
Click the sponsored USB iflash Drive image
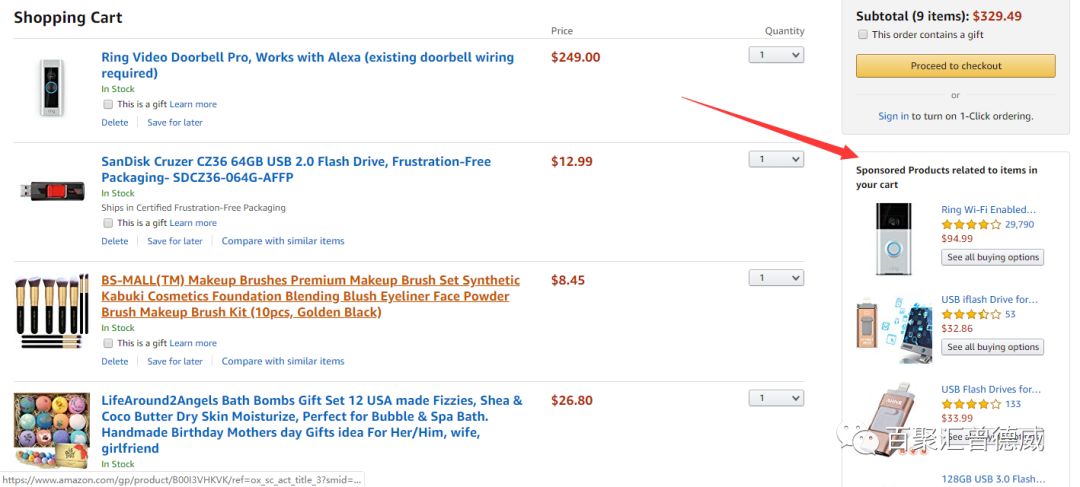point(893,328)
